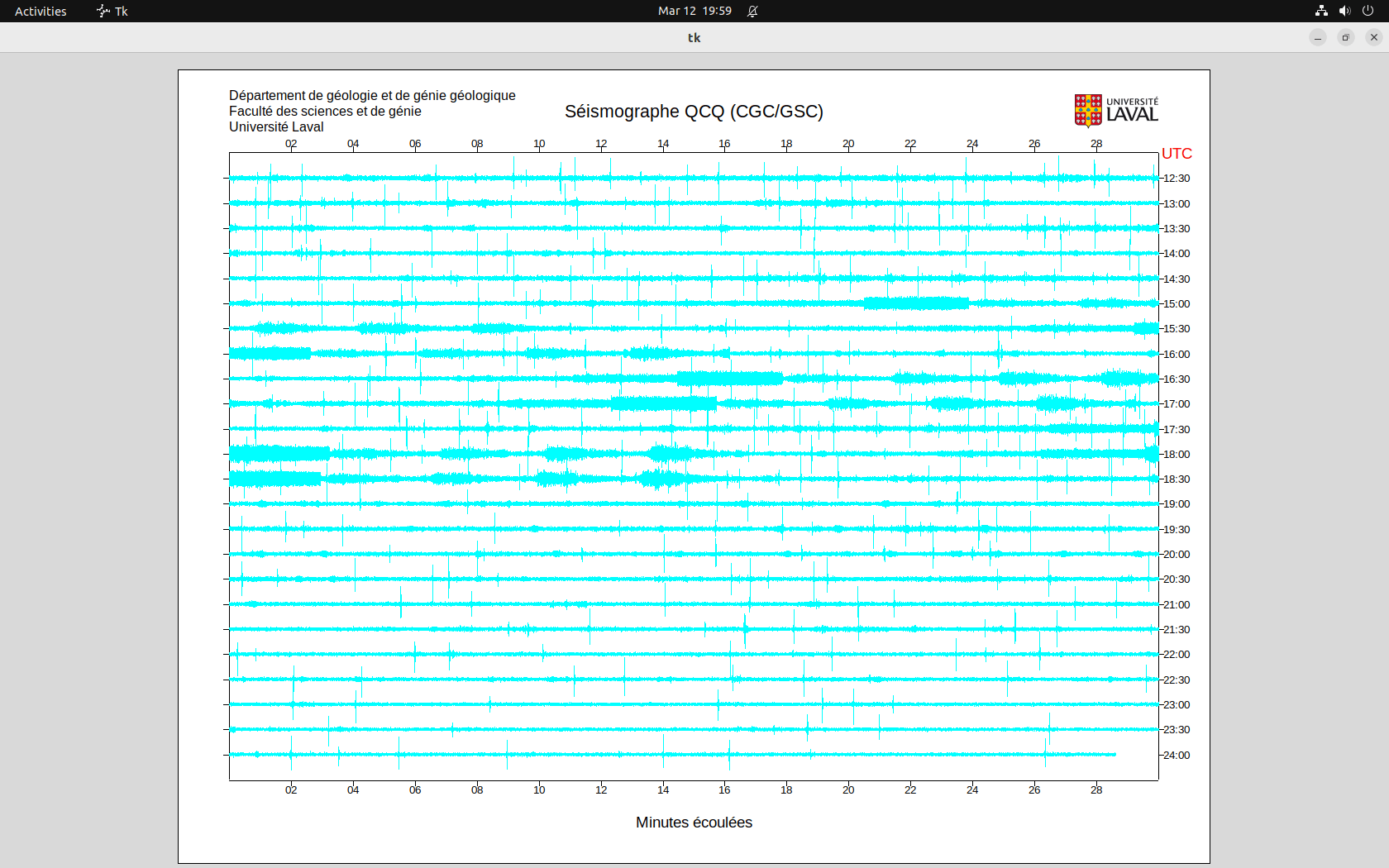1389x868 pixels.
Task: Click the power icon in top bar
Action: 1368,11
